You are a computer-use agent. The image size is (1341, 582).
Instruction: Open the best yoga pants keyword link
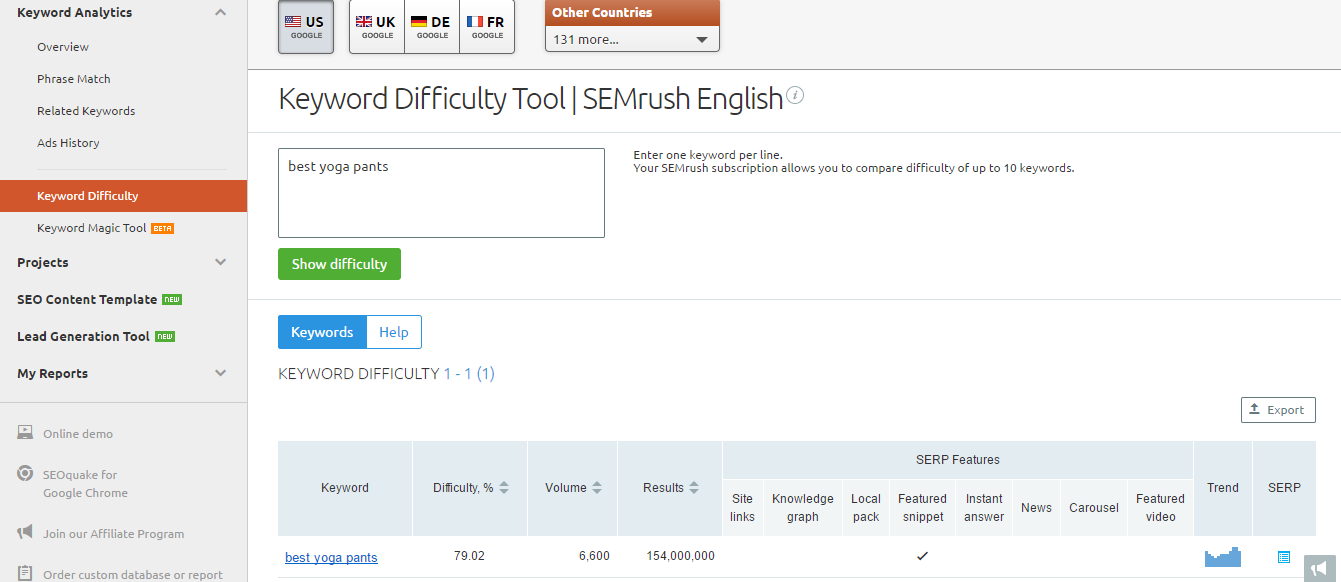(331, 557)
